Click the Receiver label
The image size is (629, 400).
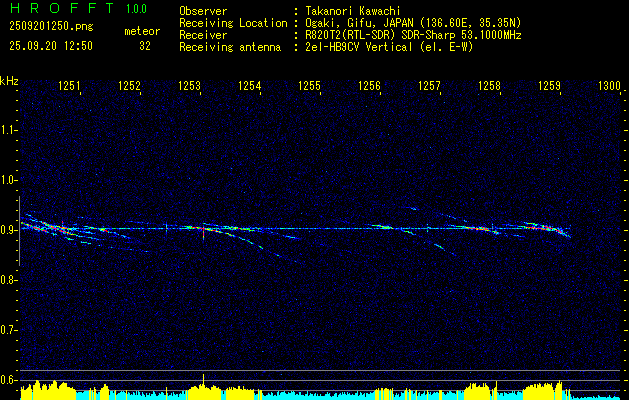tap(203, 35)
